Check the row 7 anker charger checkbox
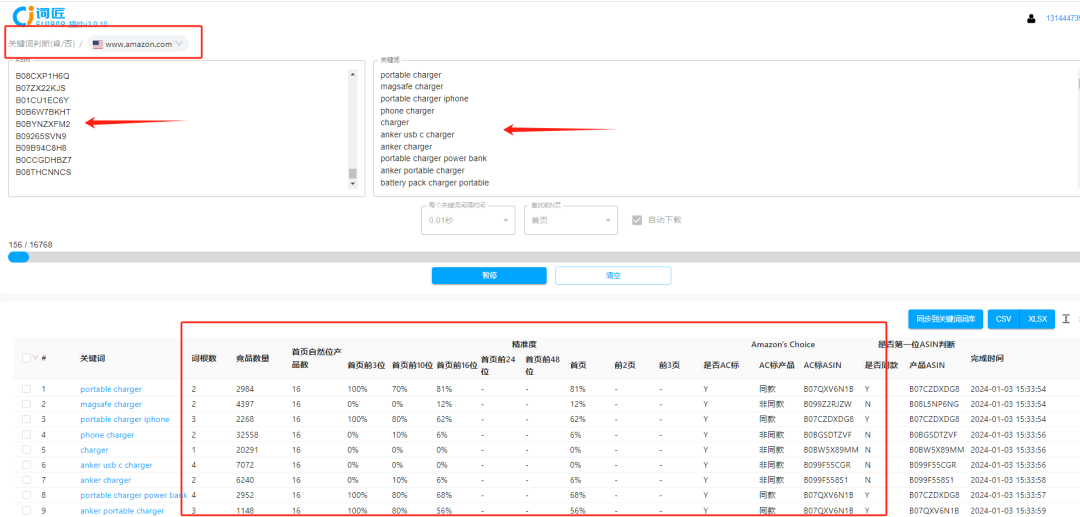The image size is (1080, 517). pos(26,481)
